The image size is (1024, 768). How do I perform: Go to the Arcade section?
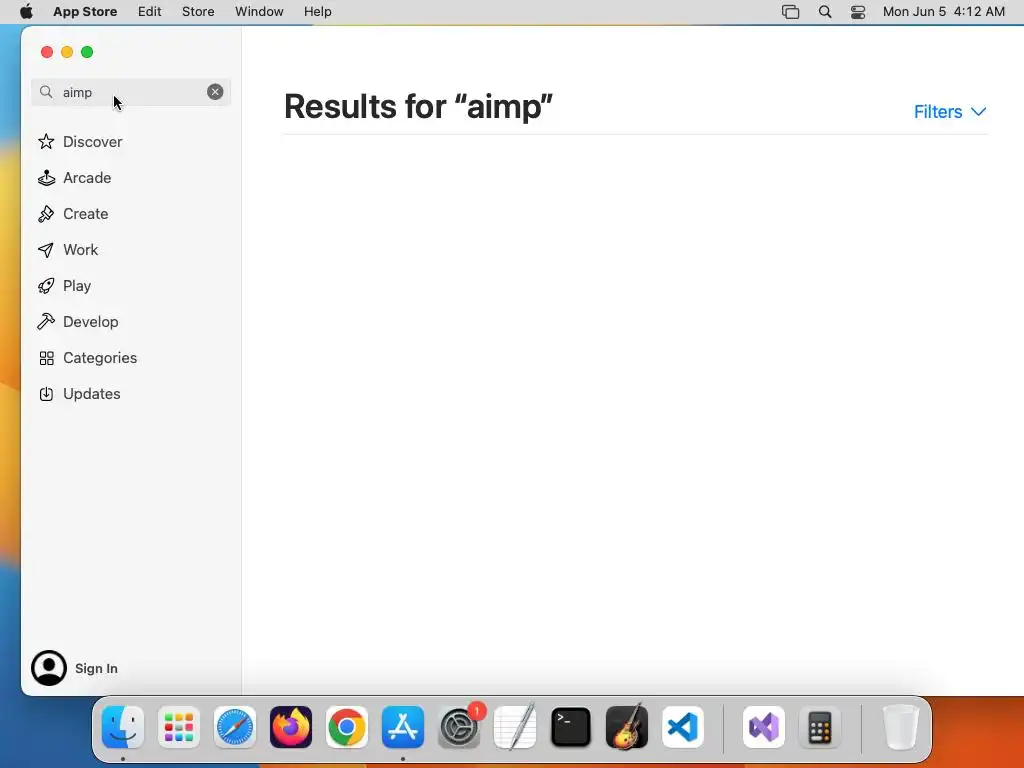point(87,178)
